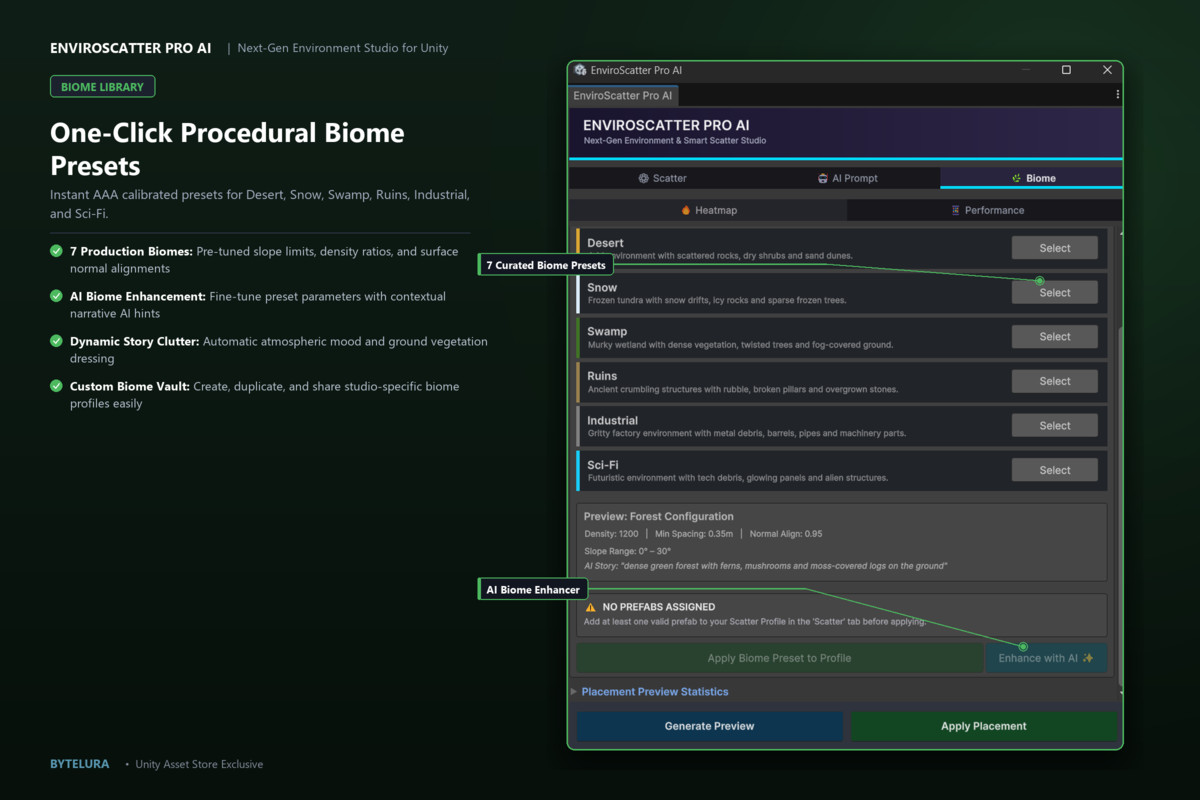Image resolution: width=1200 pixels, height=800 pixels.
Task: Click the 'Normal Align: 0.95' value
Action: click(x=786, y=534)
